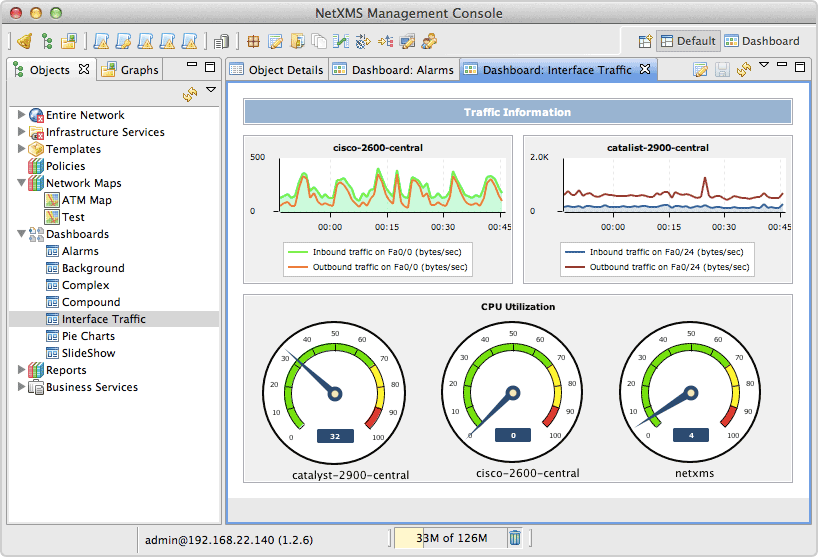
Task: Minimize the Objects panel
Action: 192,65
